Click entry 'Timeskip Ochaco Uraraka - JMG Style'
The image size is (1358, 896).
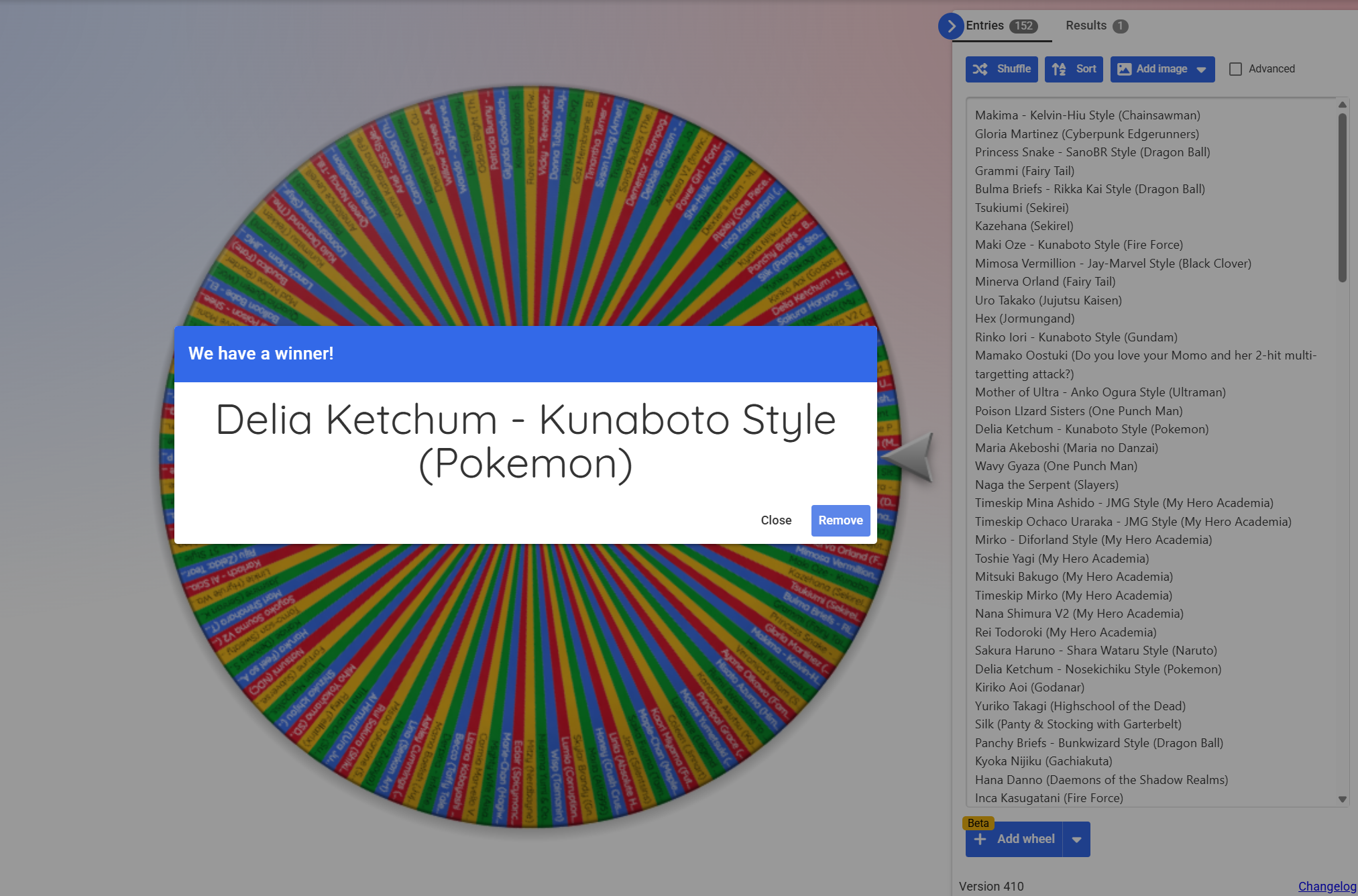[x=1133, y=522]
